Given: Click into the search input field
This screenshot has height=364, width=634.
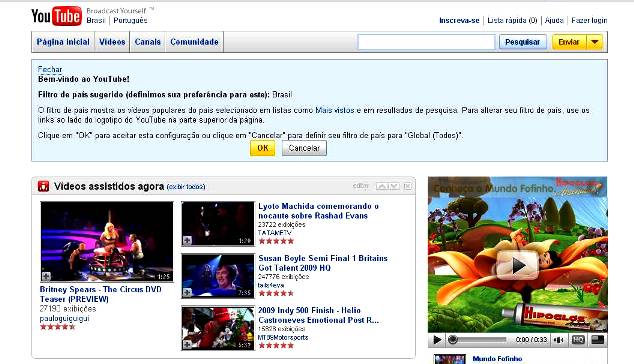Looking at the screenshot, I should coord(426,42).
